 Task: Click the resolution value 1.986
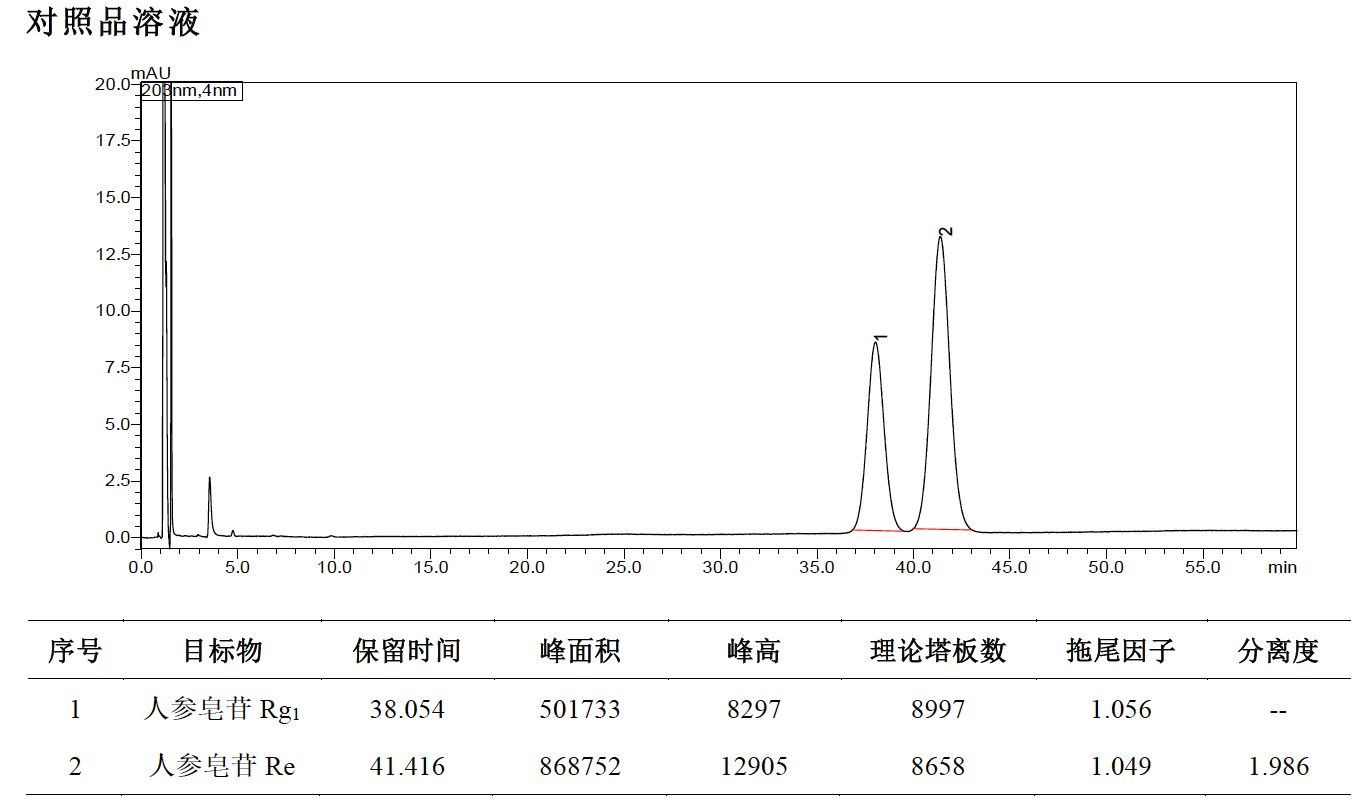click(x=1279, y=767)
